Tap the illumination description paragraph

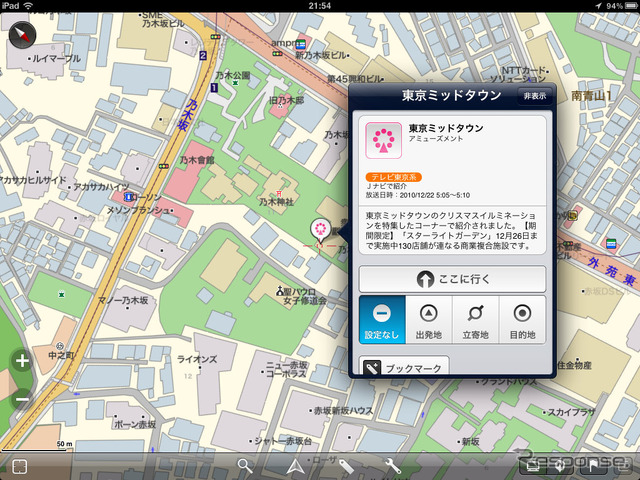point(452,231)
